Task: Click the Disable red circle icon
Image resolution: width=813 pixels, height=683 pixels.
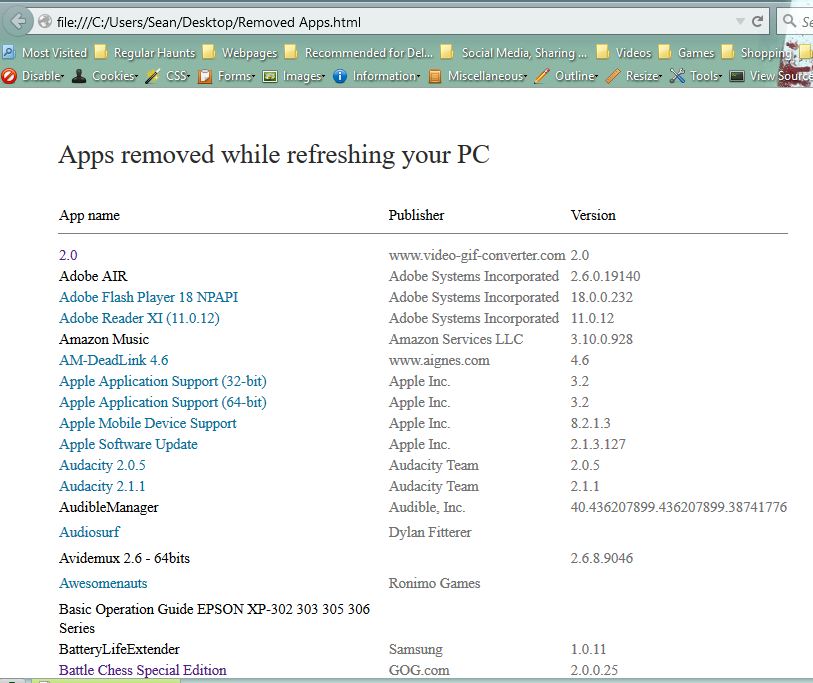Action: click(9, 76)
